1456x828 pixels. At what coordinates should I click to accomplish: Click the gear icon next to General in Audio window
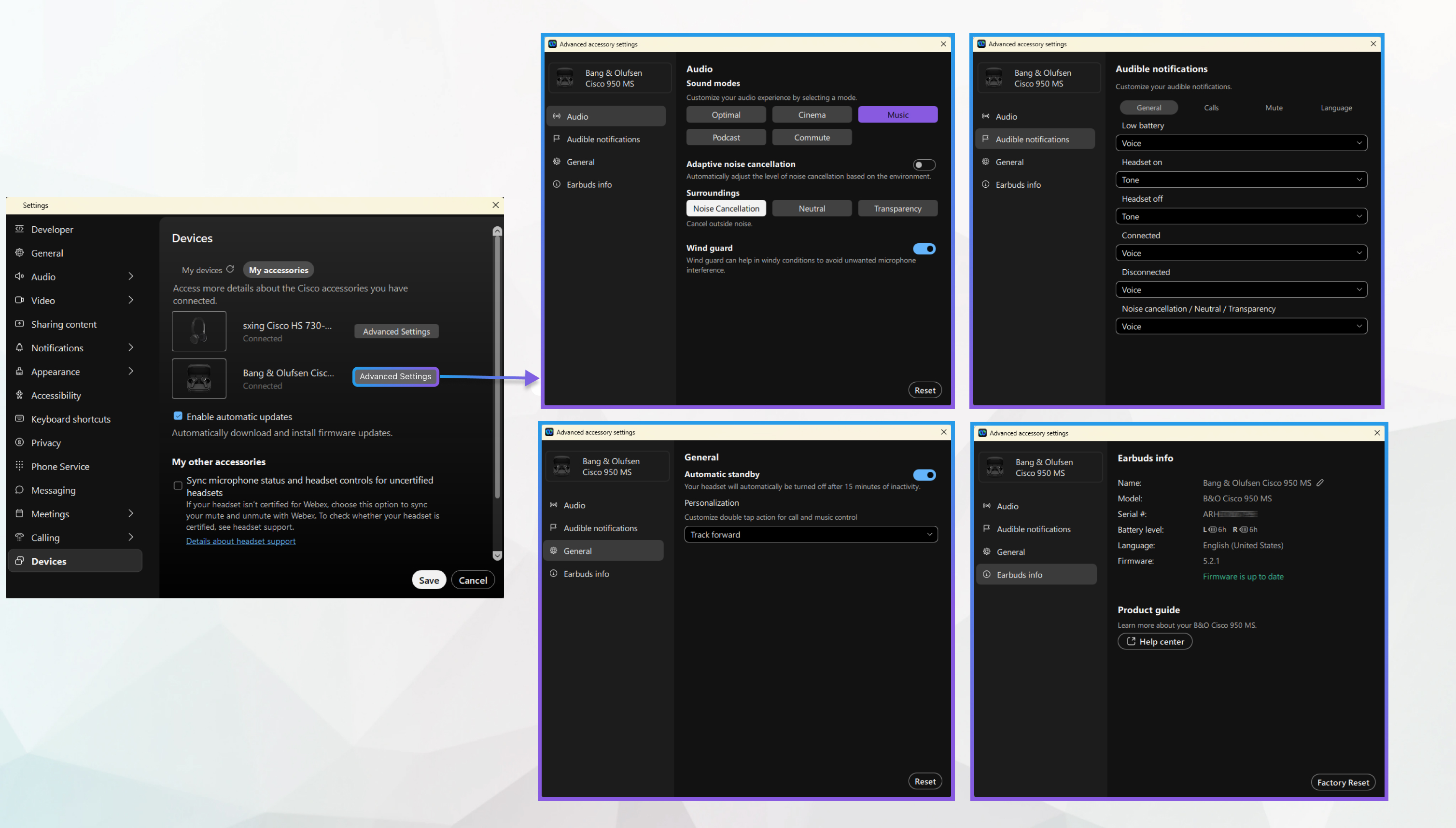click(557, 162)
